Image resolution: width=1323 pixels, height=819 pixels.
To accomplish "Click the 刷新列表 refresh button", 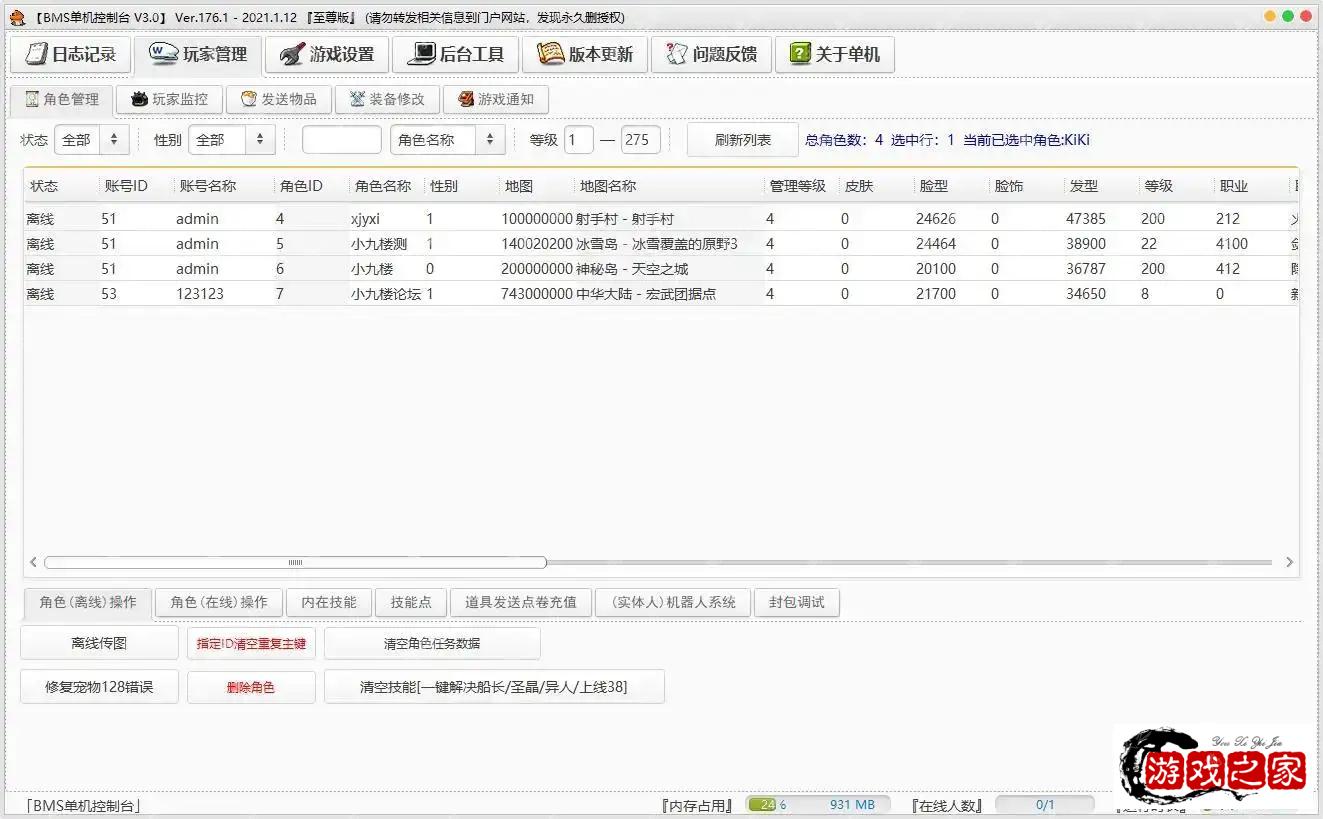I will (x=742, y=140).
